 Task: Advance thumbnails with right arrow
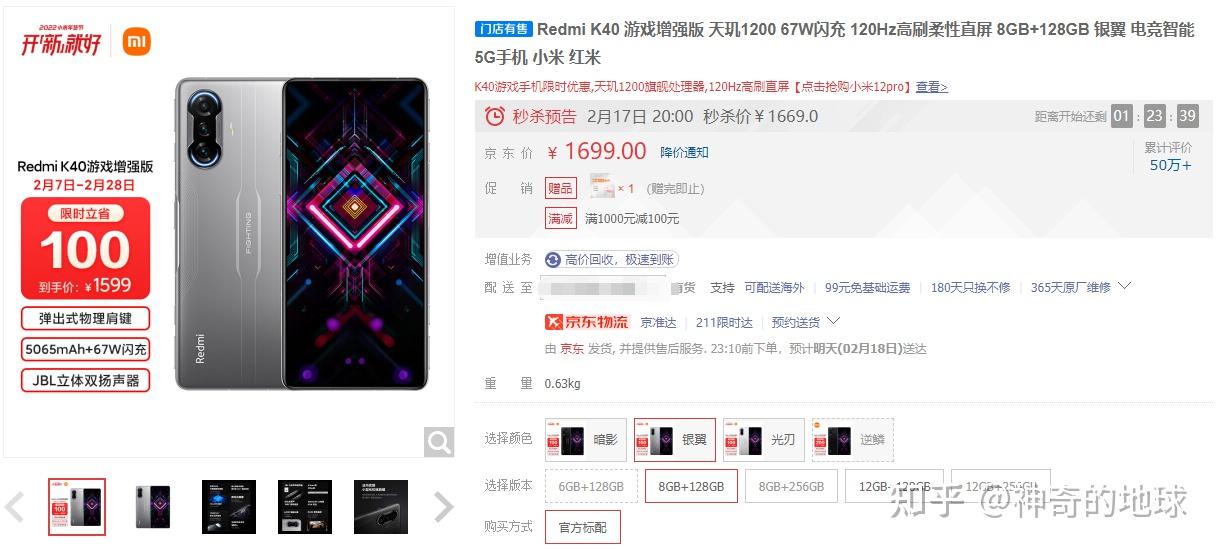click(444, 507)
